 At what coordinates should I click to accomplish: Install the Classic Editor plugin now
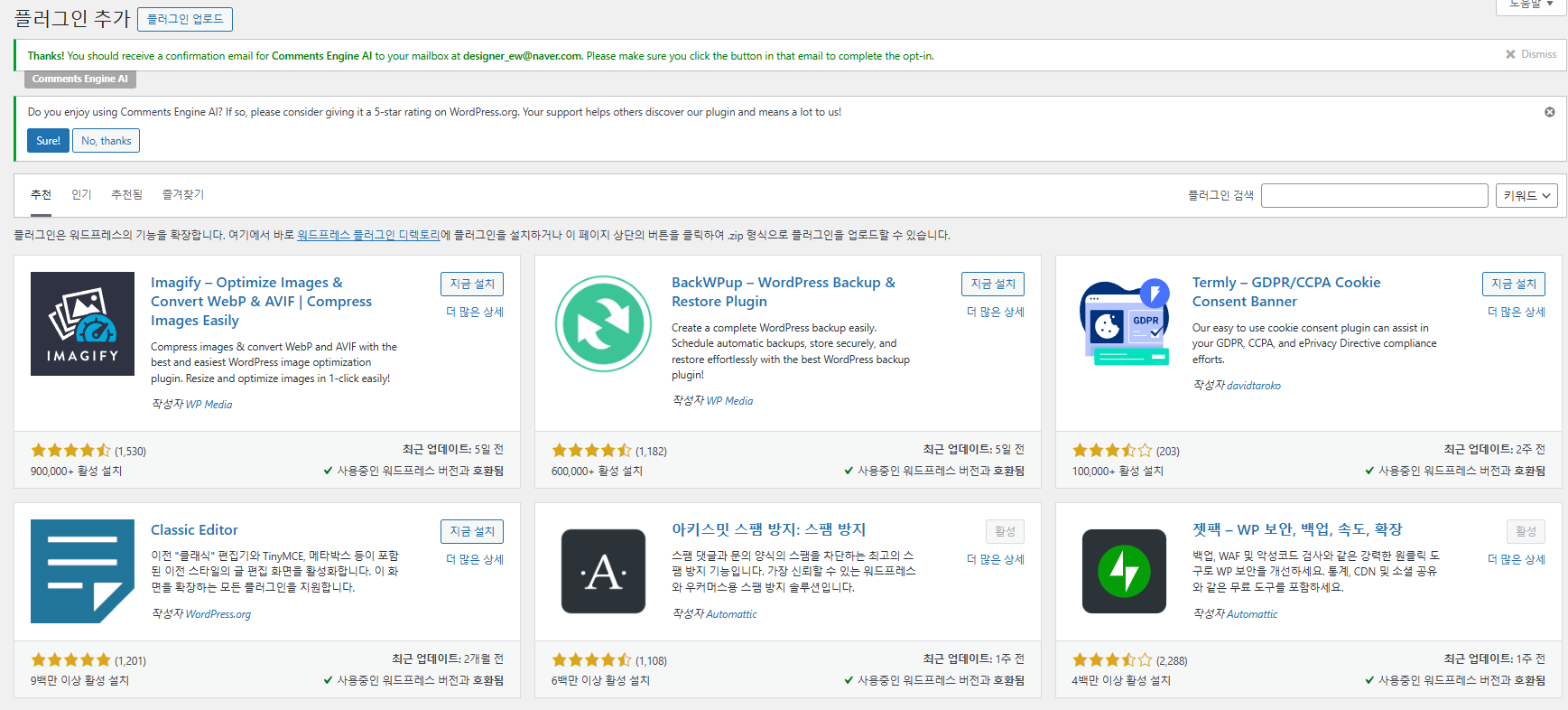coord(472,531)
